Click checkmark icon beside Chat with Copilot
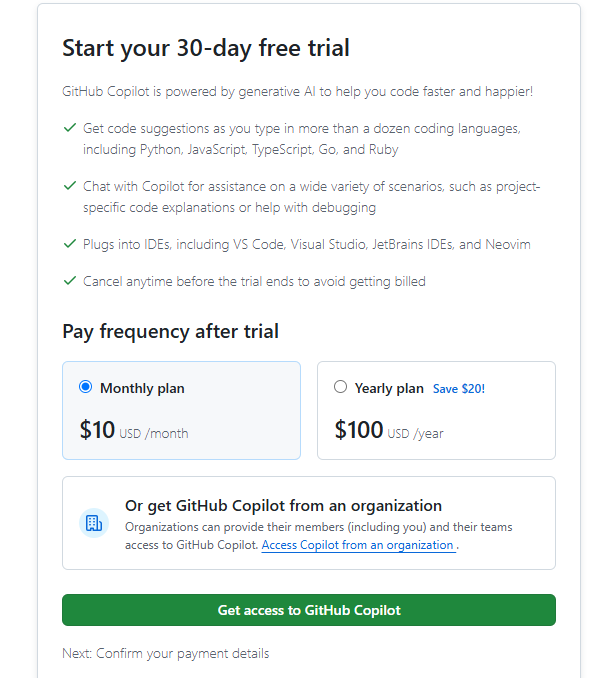 pyautogui.click(x=70, y=187)
